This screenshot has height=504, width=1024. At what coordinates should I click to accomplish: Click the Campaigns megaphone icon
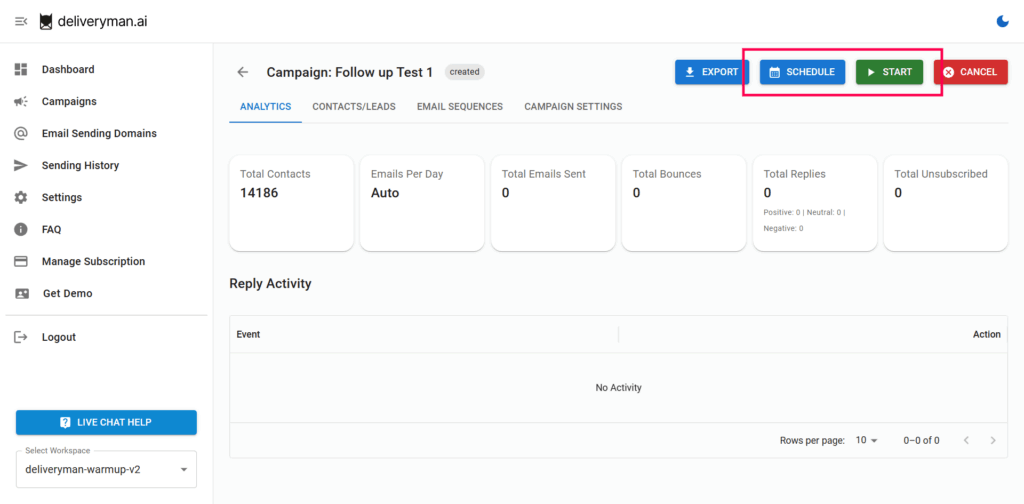(x=20, y=101)
